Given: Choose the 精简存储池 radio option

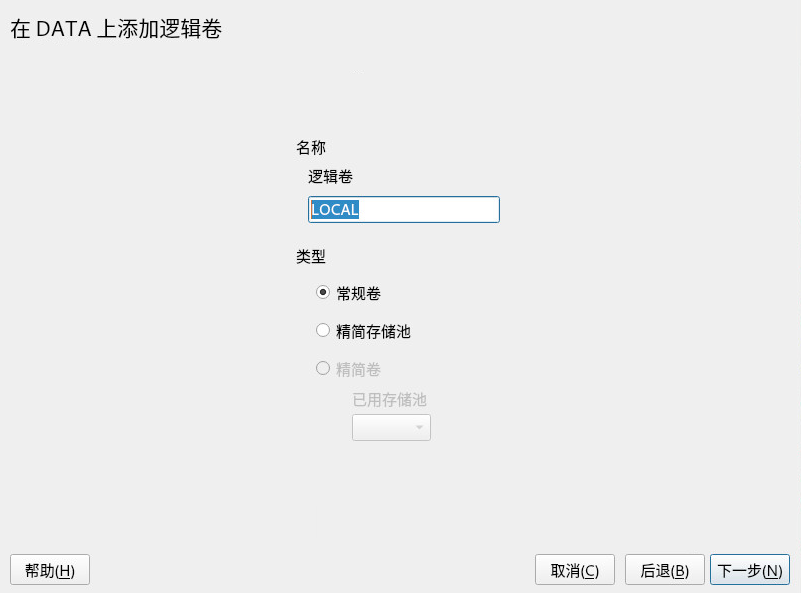Looking at the screenshot, I should click(x=322, y=330).
